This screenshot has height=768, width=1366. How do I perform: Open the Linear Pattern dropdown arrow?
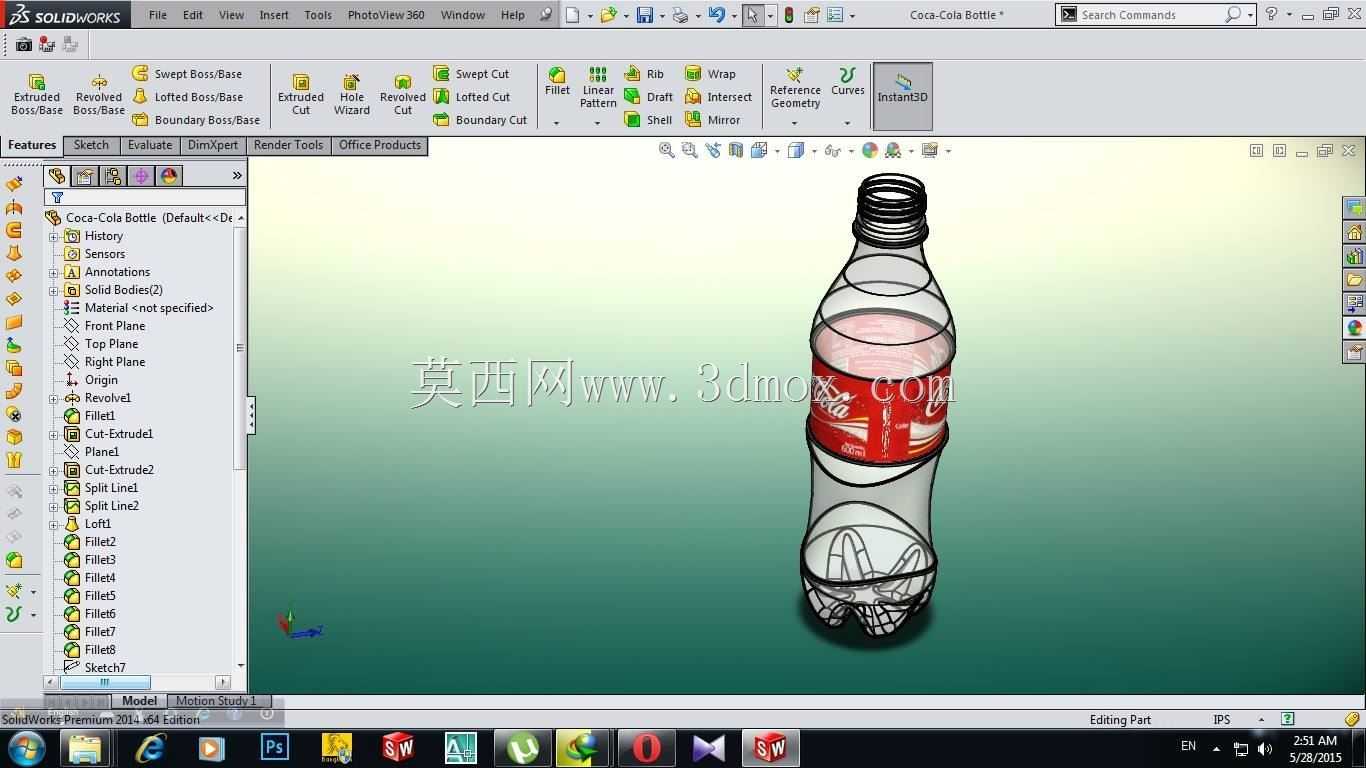[597, 123]
